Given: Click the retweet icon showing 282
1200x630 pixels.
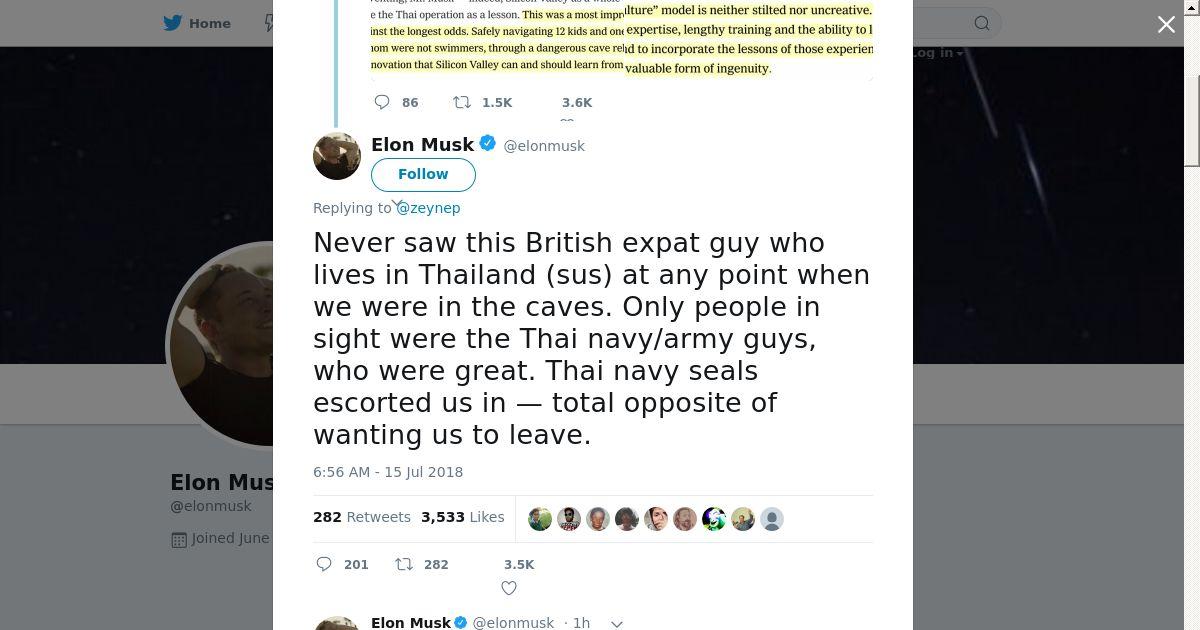Looking at the screenshot, I should pos(404,564).
